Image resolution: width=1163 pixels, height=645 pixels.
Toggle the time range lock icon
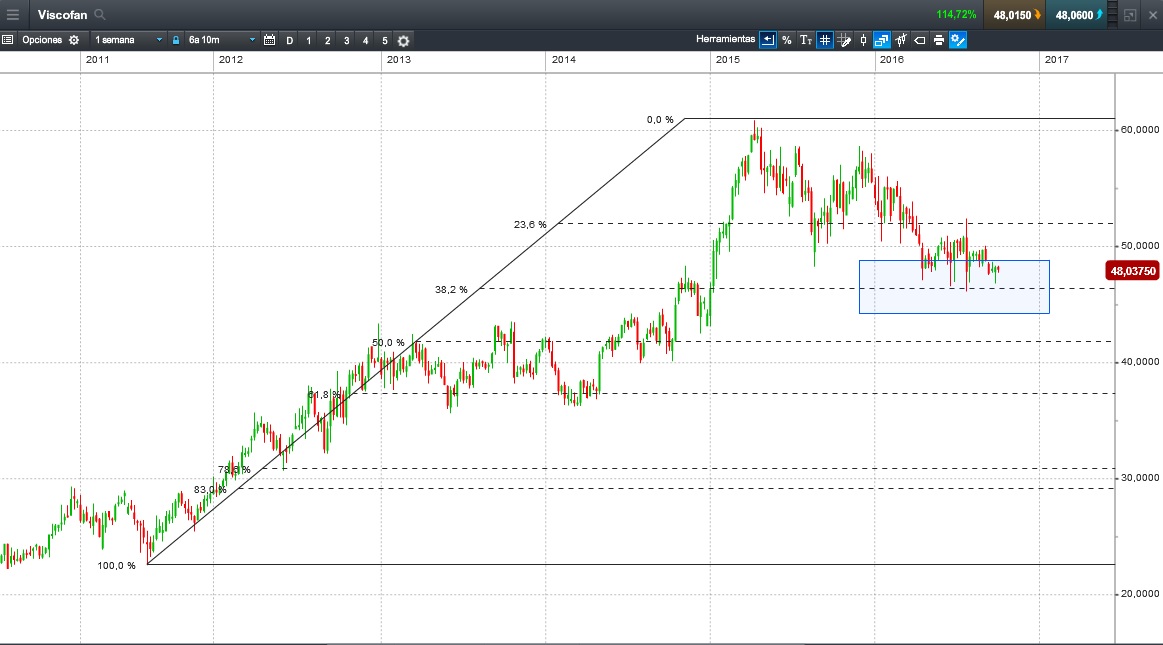[176, 40]
